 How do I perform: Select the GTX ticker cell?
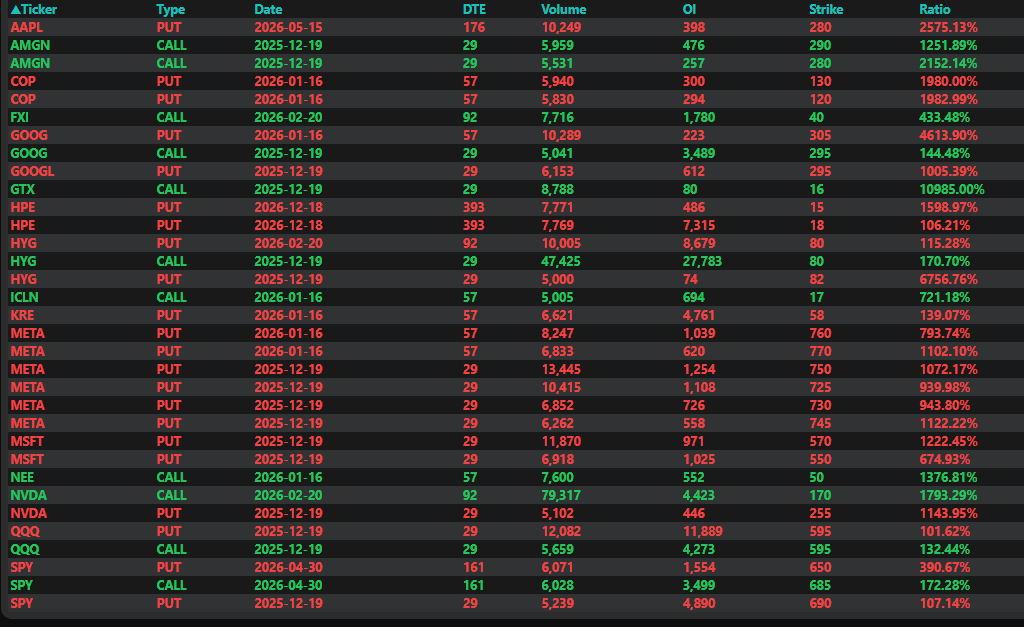(x=22, y=189)
